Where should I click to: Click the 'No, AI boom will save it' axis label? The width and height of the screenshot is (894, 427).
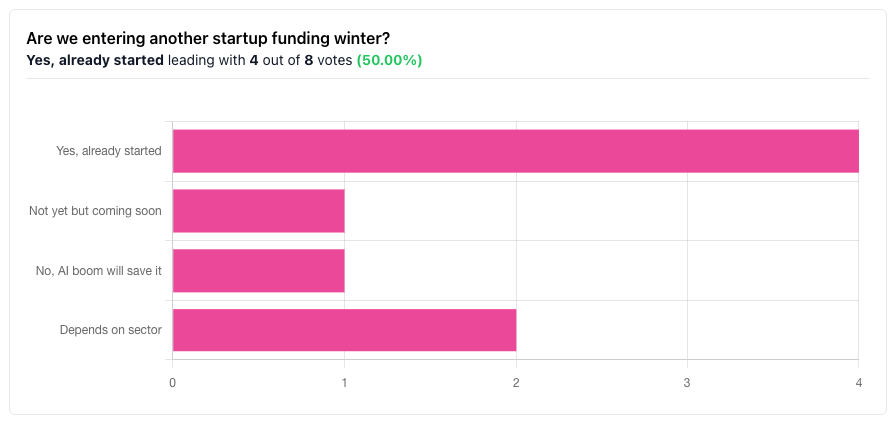click(97, 270)
